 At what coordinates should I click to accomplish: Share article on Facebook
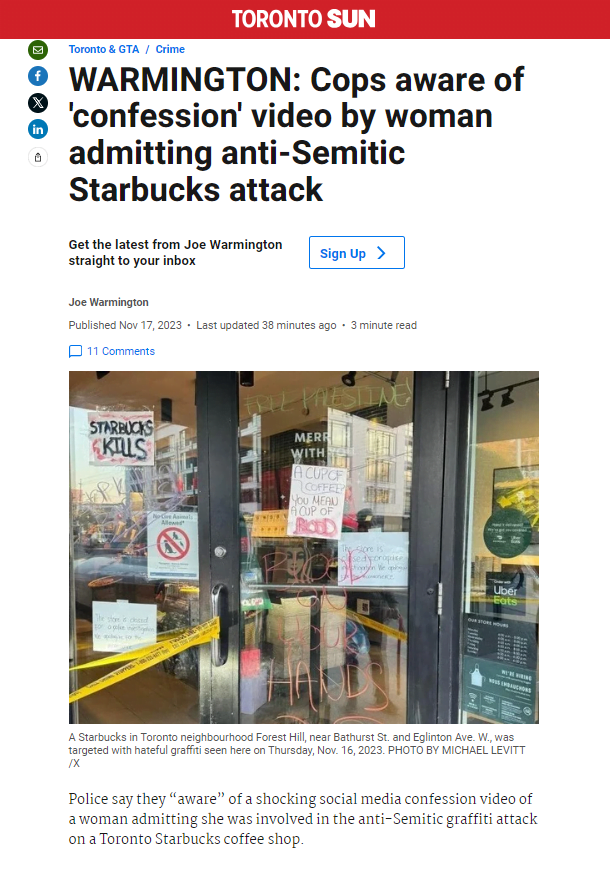click(x=38, y=76)
